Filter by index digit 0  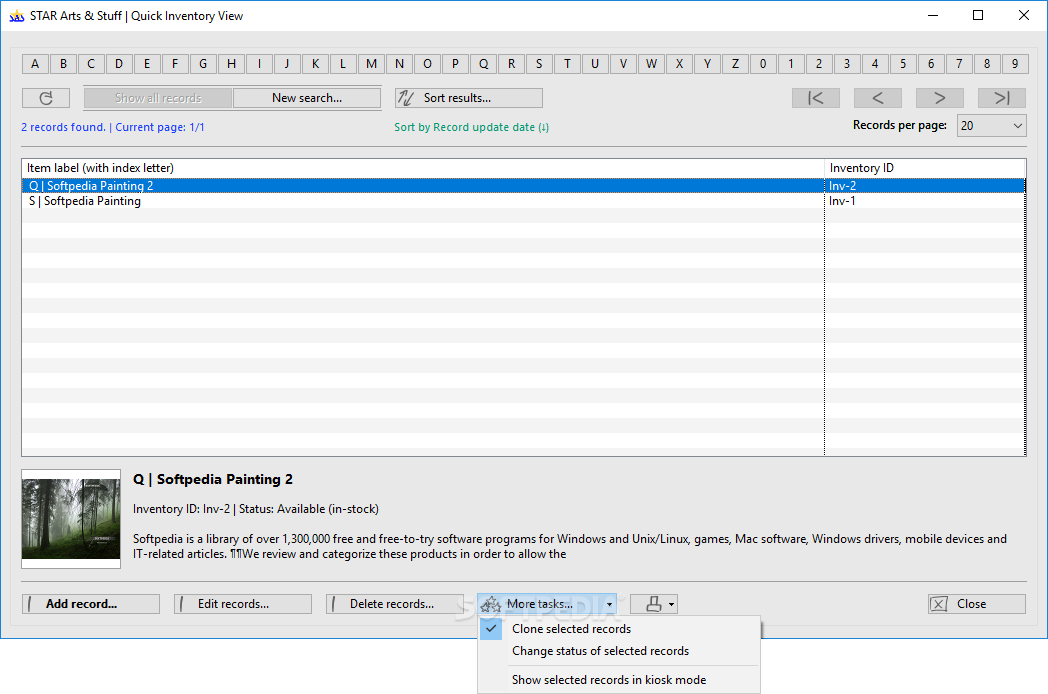[763, 64]
